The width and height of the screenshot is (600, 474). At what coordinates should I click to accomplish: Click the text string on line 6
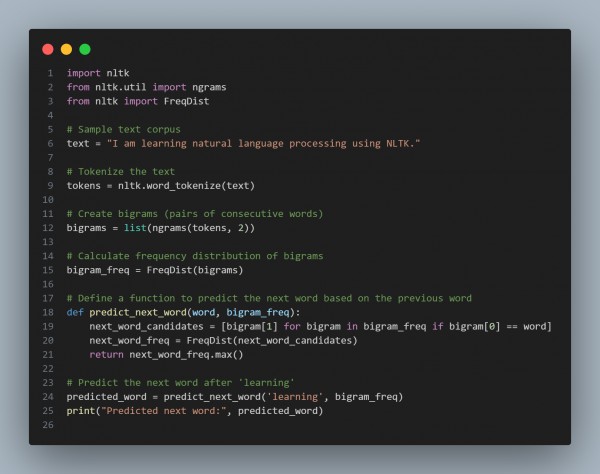click(x=263, y=143)
